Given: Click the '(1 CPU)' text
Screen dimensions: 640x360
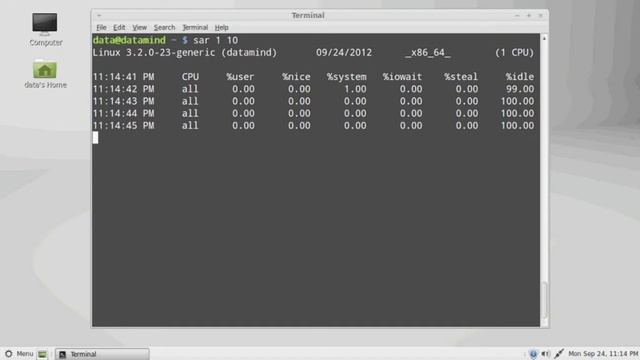Looking at the screenshot, I should point(514,53).
